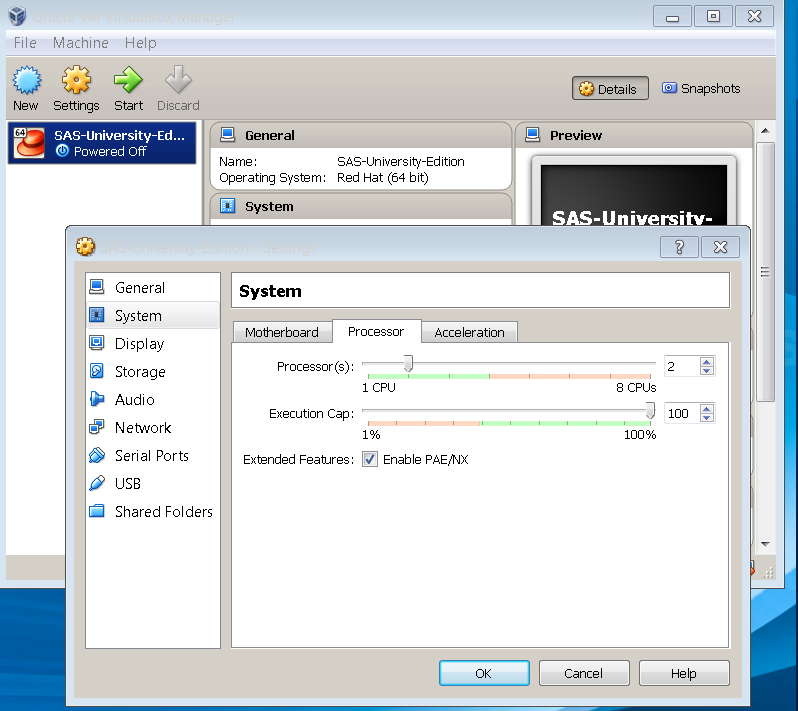Click the question mark help button in the Settings title bar

(679, 247)
